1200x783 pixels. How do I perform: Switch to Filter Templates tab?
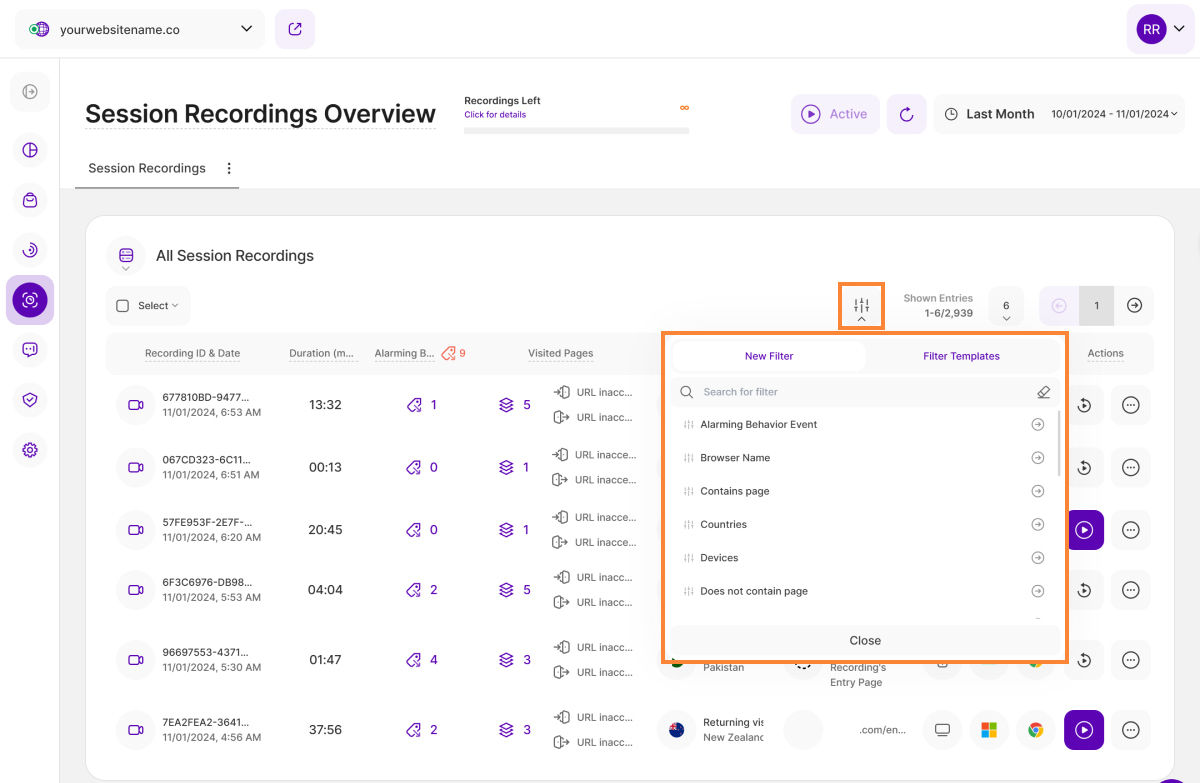pyautogui.click(x=961, y=356)
